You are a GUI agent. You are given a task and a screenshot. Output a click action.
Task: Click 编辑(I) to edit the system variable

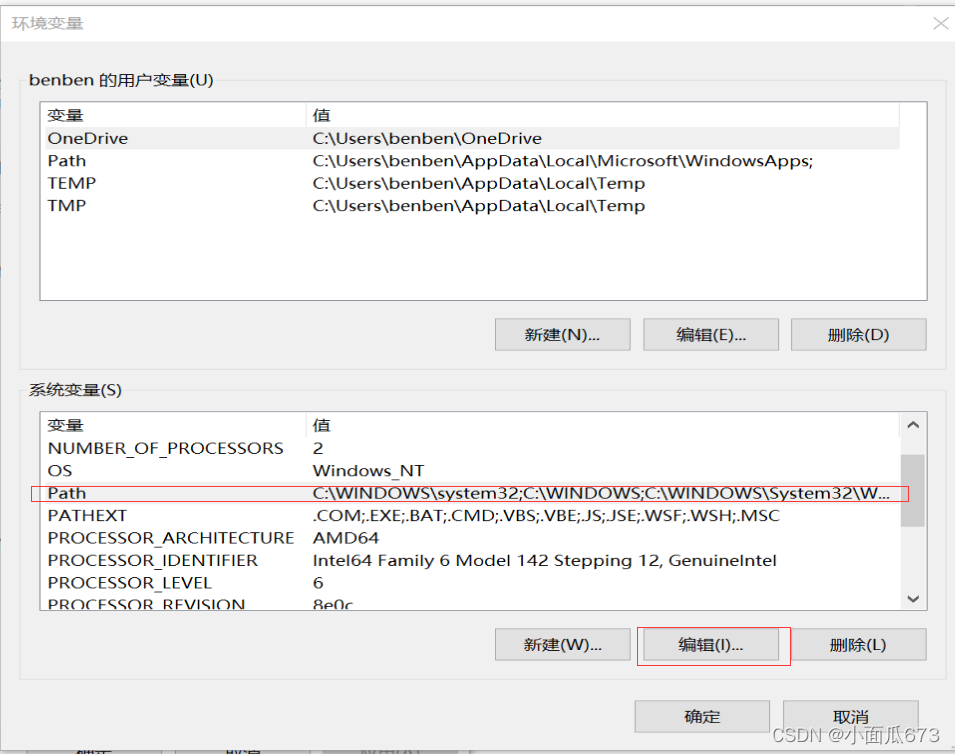click(x=710, y=645)
